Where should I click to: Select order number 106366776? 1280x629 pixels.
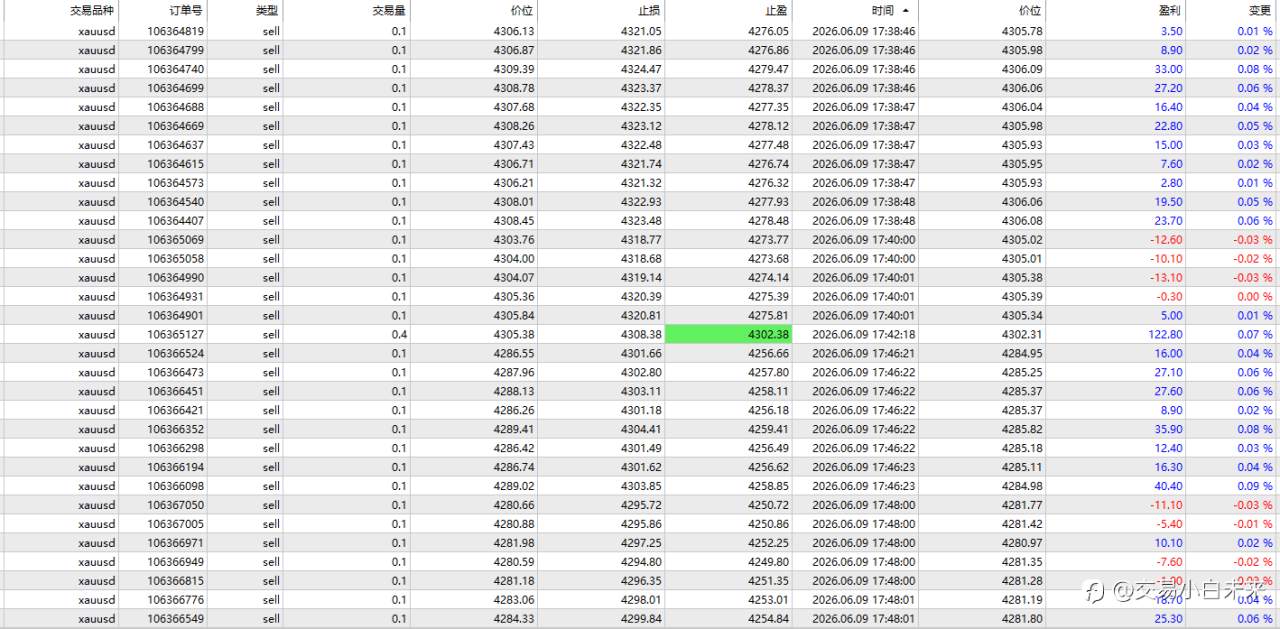click(x=175, y=601)
